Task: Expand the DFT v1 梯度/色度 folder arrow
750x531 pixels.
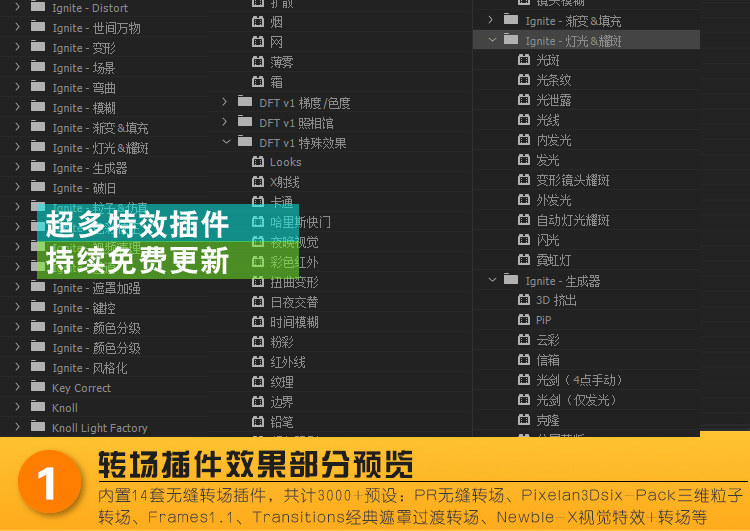Action: click(225, 102)
